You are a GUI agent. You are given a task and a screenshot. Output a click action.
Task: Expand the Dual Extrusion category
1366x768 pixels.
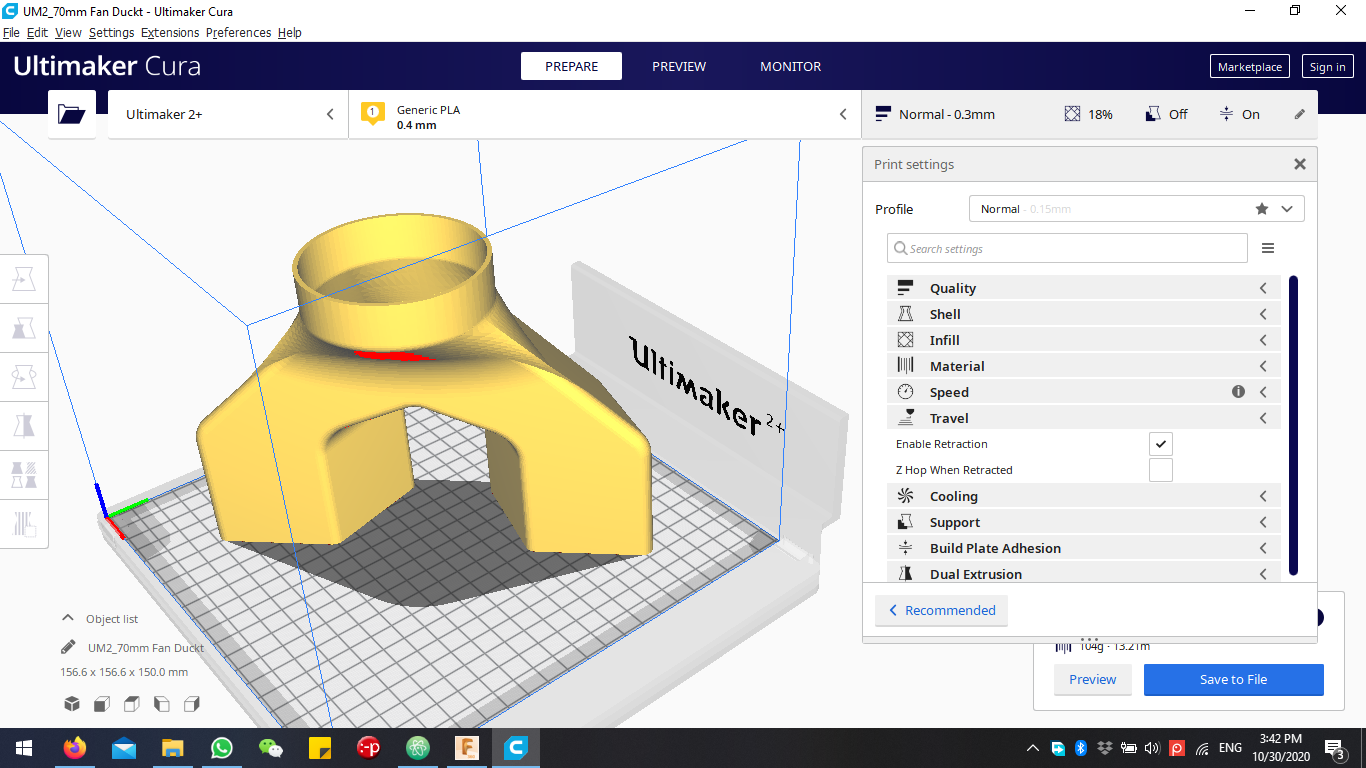(x=1084, y=573)
